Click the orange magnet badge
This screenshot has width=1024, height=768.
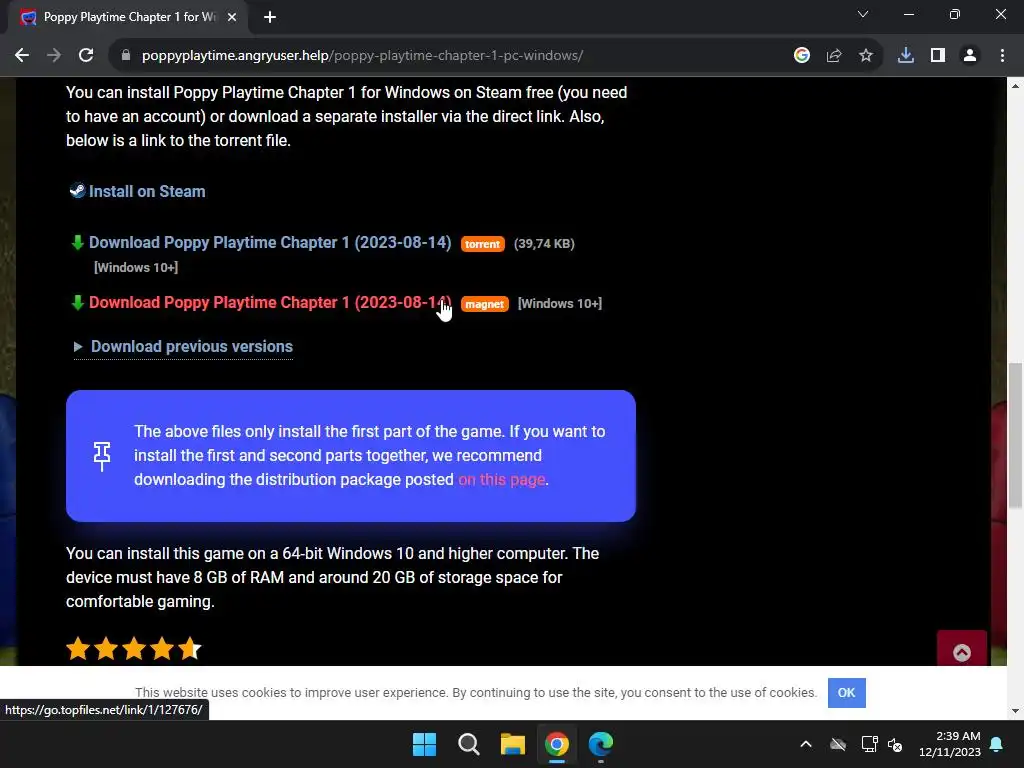coord(485,304)
